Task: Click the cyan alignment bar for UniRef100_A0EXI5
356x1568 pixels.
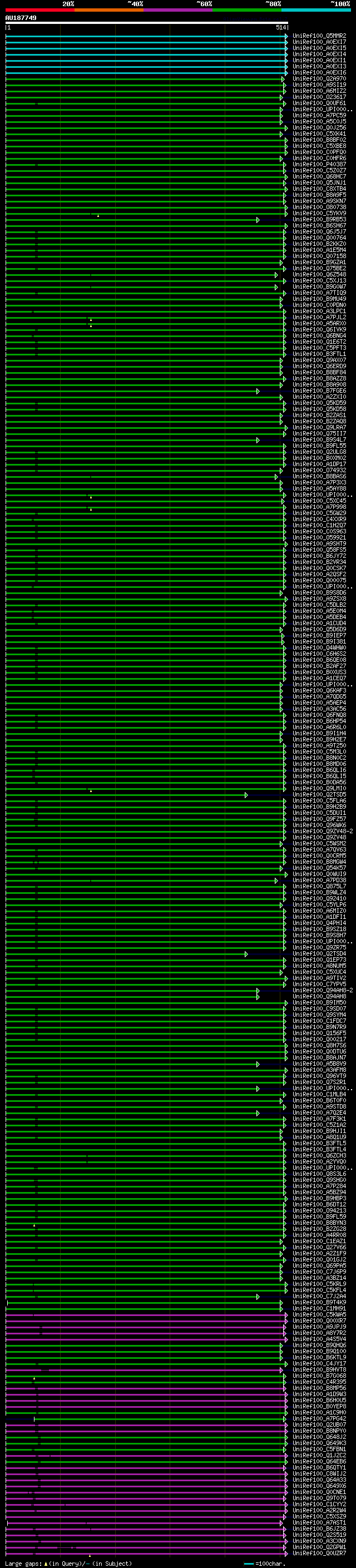Action: (145, 48)
